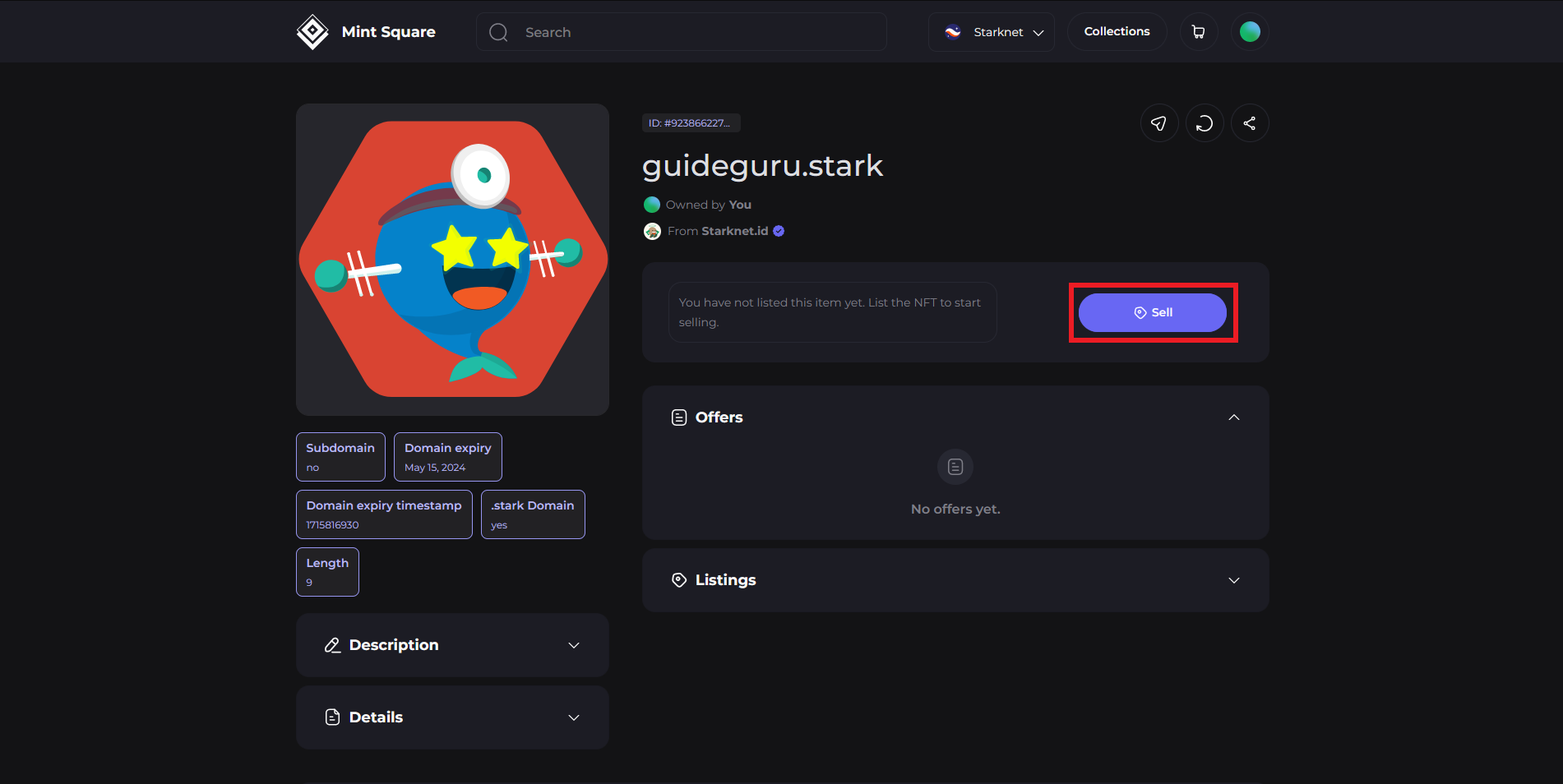Viewport: 1563px width, 784px height.
Task: Click the share icon
Action: [x=1249, y=123]
